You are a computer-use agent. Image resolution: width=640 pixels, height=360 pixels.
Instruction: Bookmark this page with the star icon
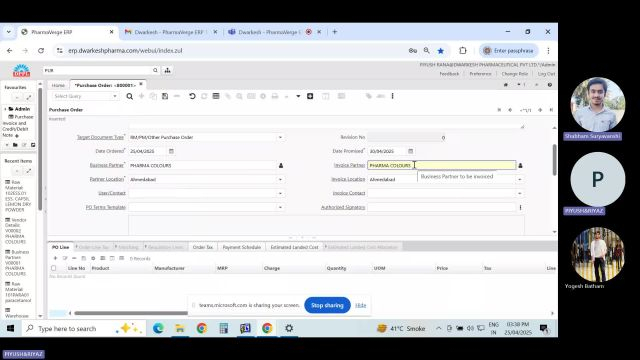pos(440,51)
